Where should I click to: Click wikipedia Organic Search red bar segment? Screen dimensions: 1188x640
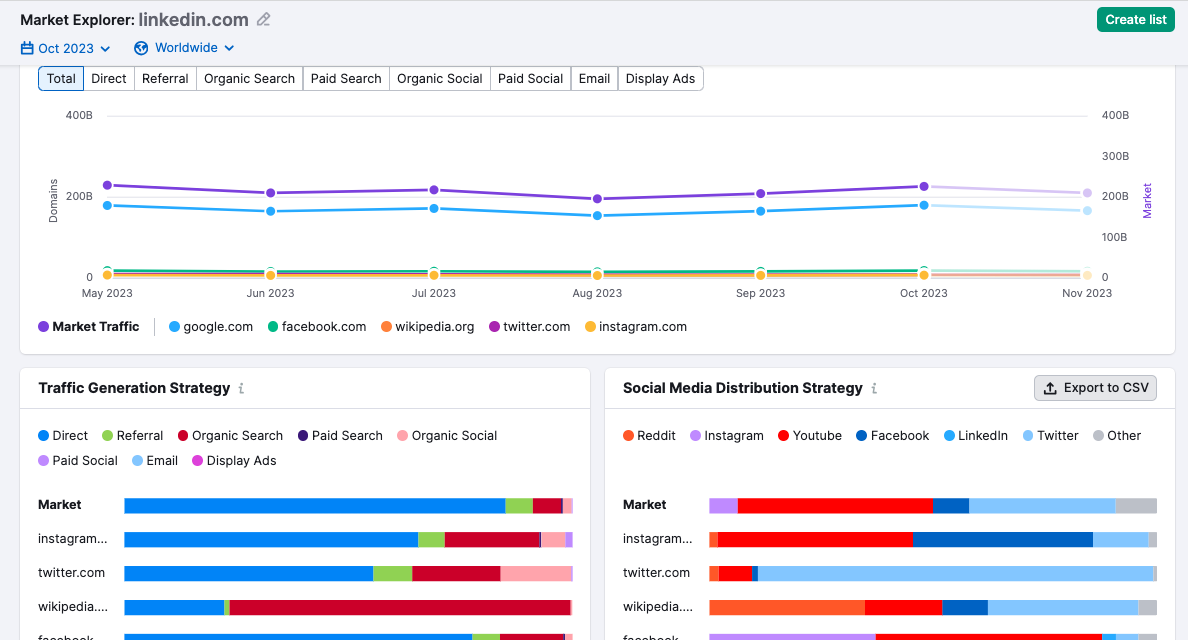pyautogui.click(x=400, y=607)
